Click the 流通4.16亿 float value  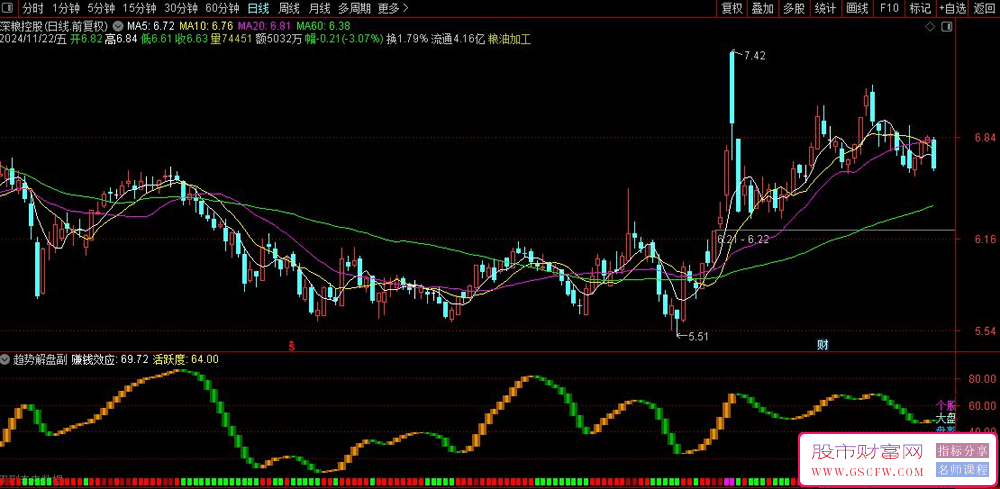(x=457, y=39)
